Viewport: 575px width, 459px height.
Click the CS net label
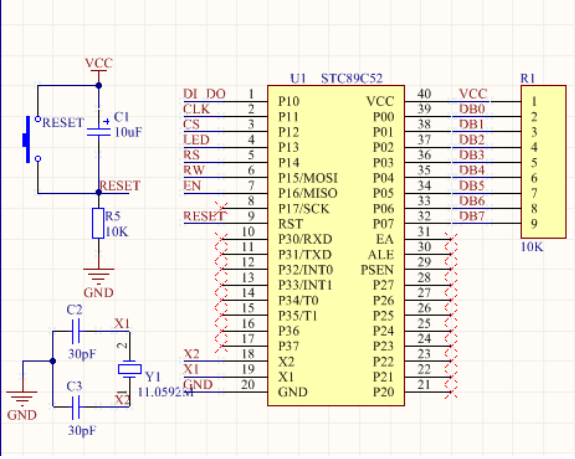(x=191, y=125)
